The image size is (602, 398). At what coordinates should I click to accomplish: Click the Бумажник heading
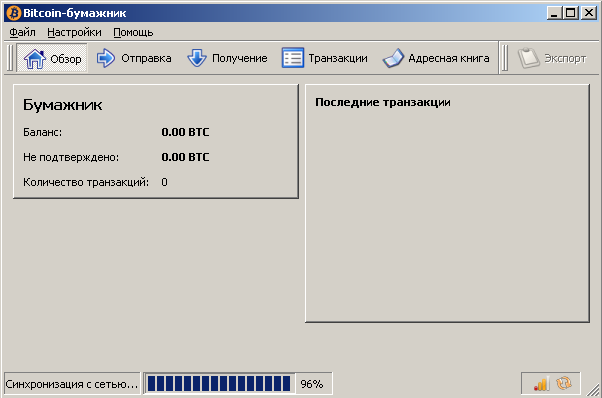point(63,105)
